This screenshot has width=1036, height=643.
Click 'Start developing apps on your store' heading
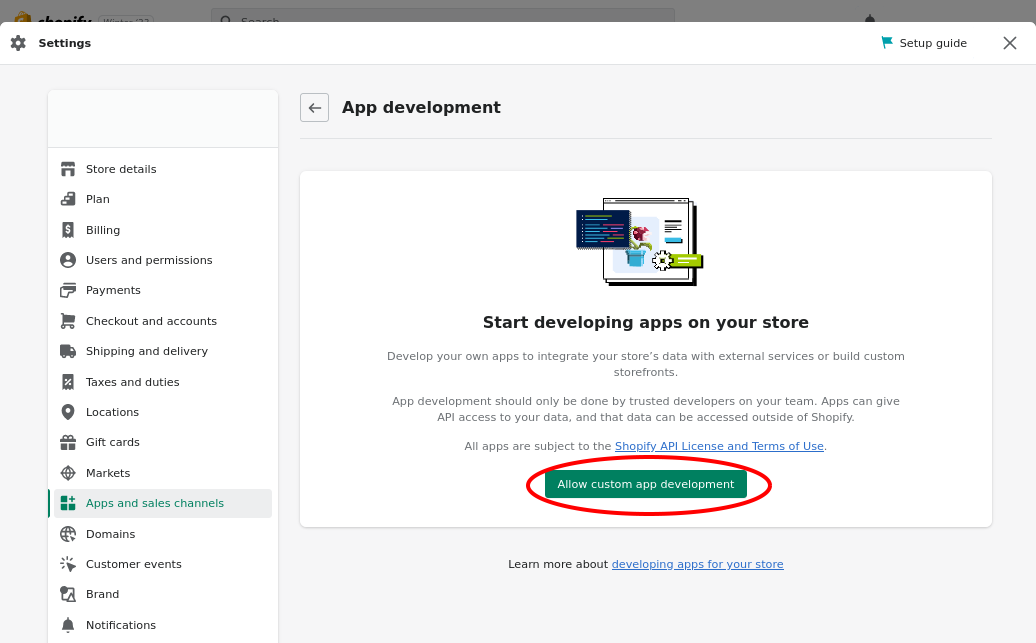pyautogui.click(x=646, y=322)
